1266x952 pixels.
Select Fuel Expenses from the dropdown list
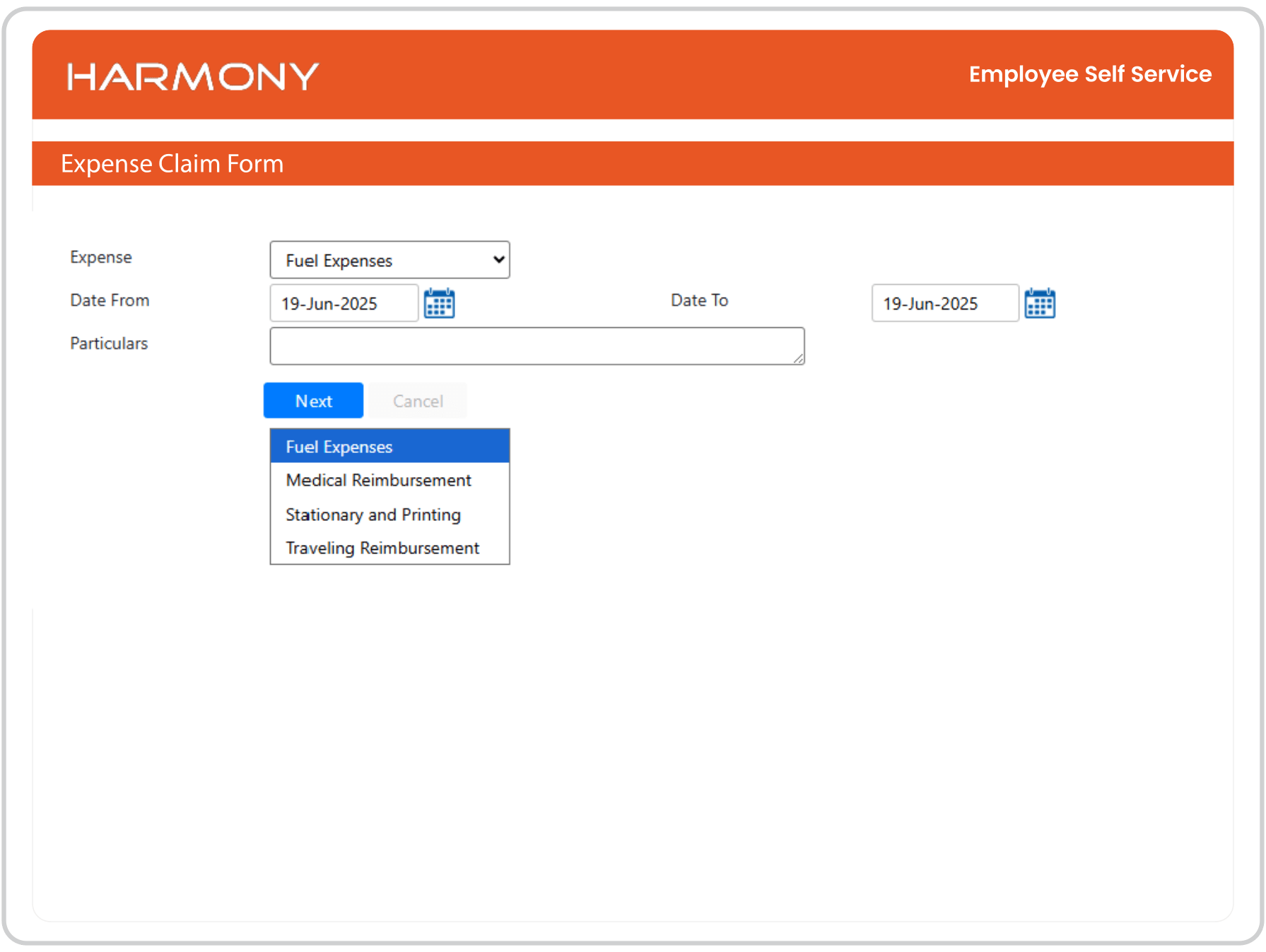(389, 447)
